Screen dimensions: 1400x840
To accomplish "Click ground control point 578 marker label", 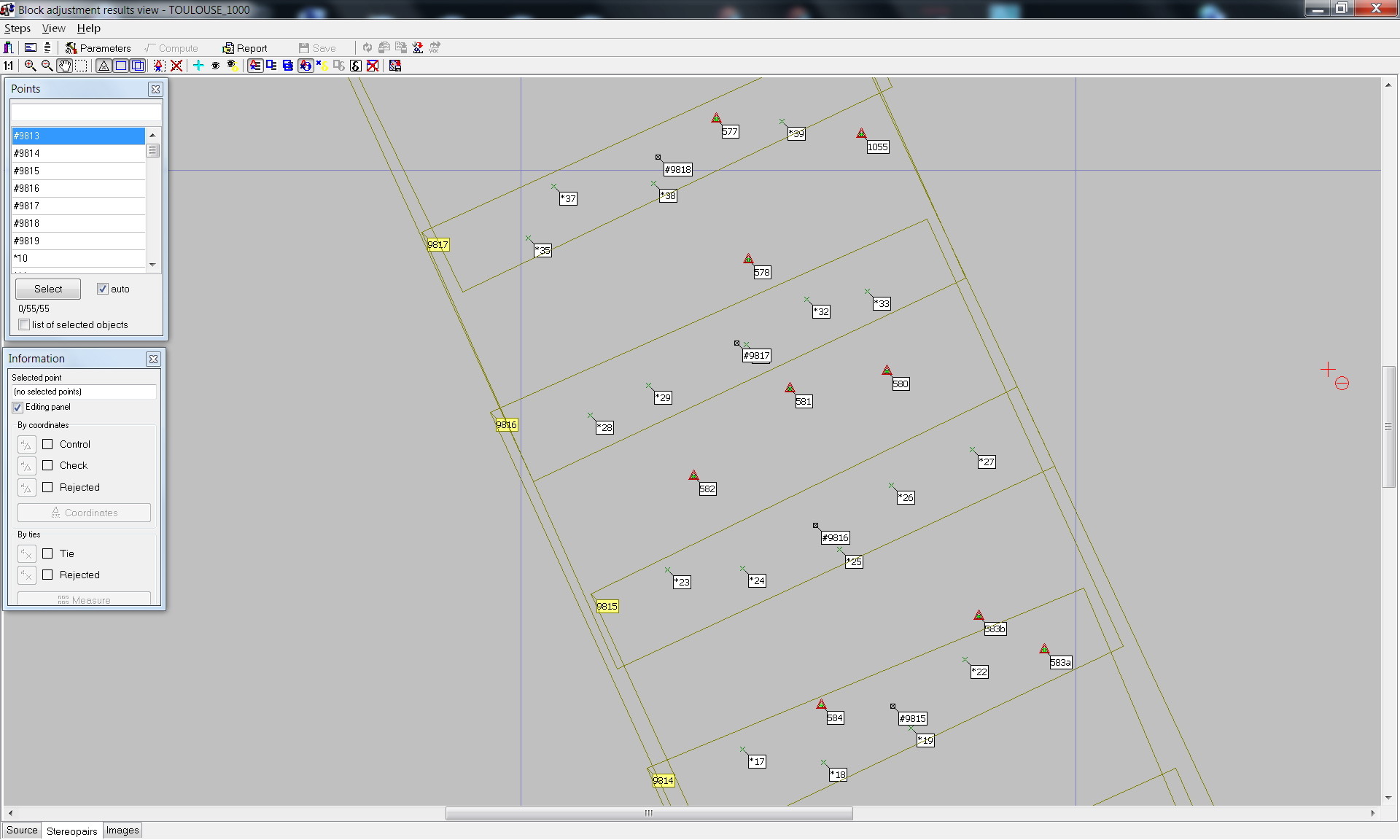I will point(762,273).
